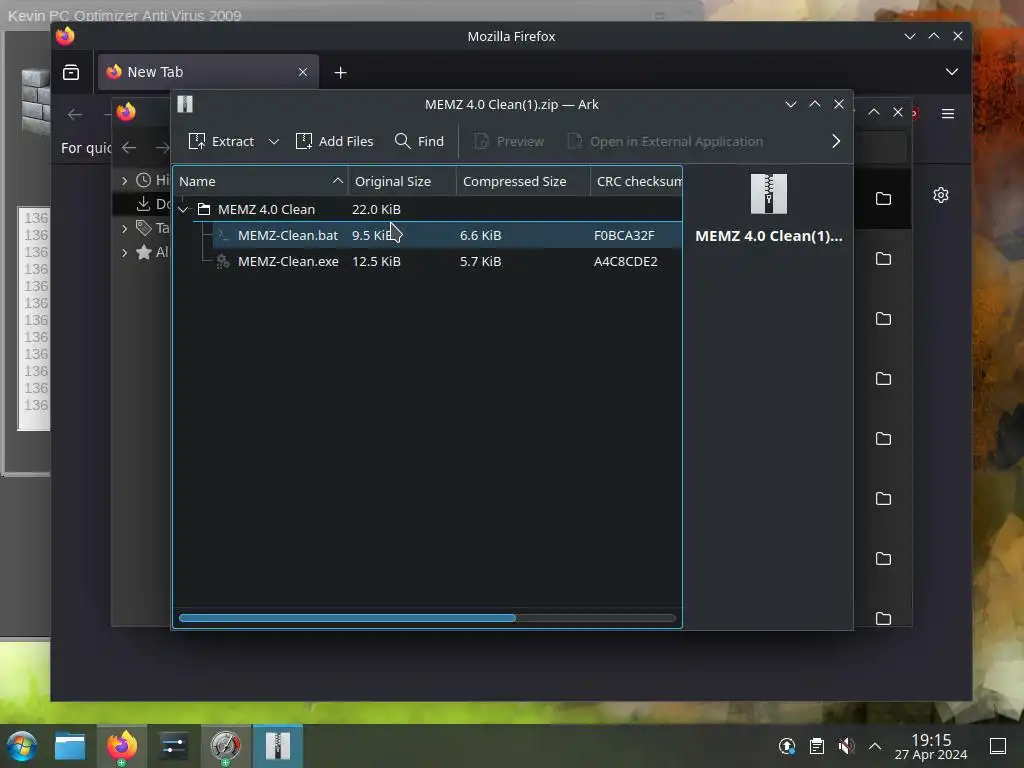1024x768 pixels.
Task: Click the Extract button in Ark
Action: pyautogui.click(x=221, y=141)
